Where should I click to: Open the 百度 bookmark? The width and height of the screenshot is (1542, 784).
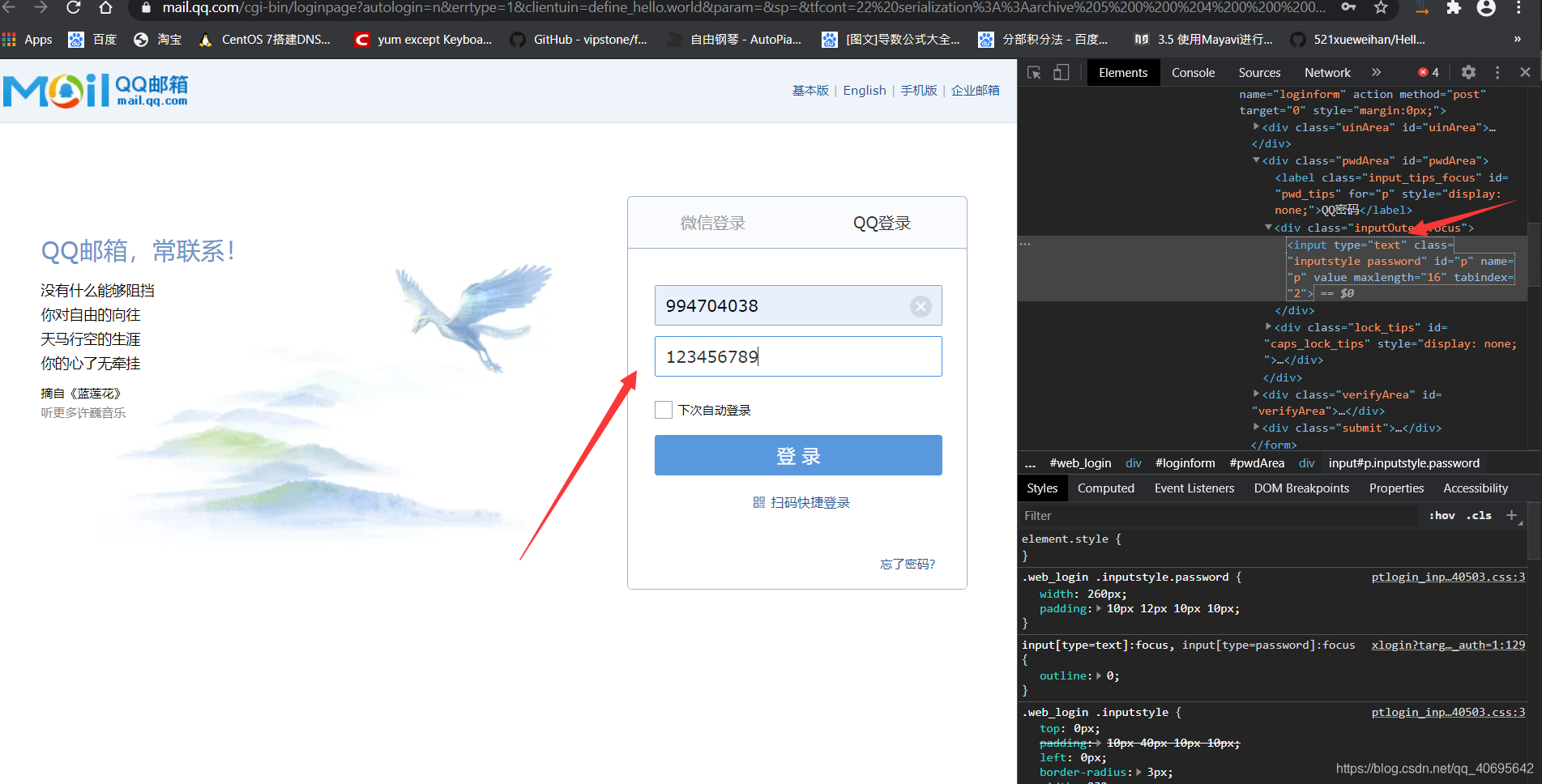(92, 40)
